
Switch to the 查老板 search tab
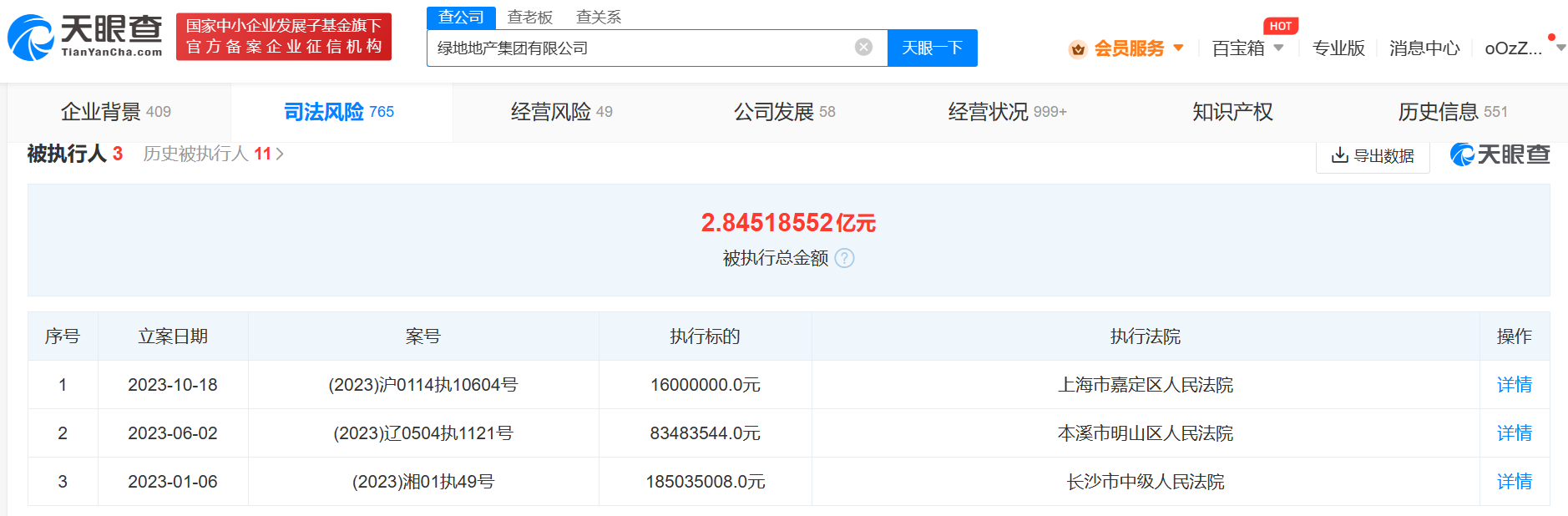tap(530, 17)
